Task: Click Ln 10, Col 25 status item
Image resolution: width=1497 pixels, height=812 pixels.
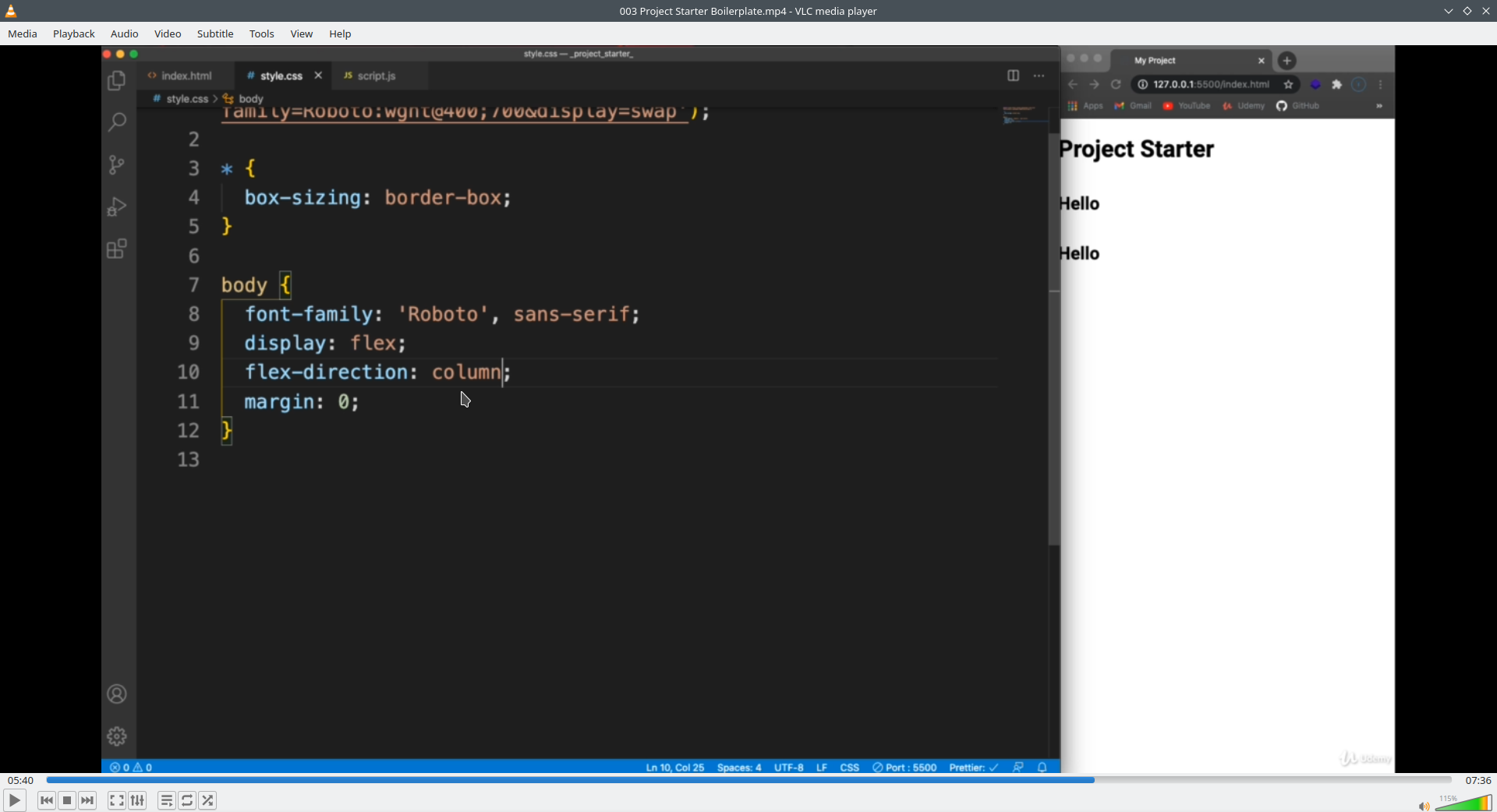Action: 674,768
